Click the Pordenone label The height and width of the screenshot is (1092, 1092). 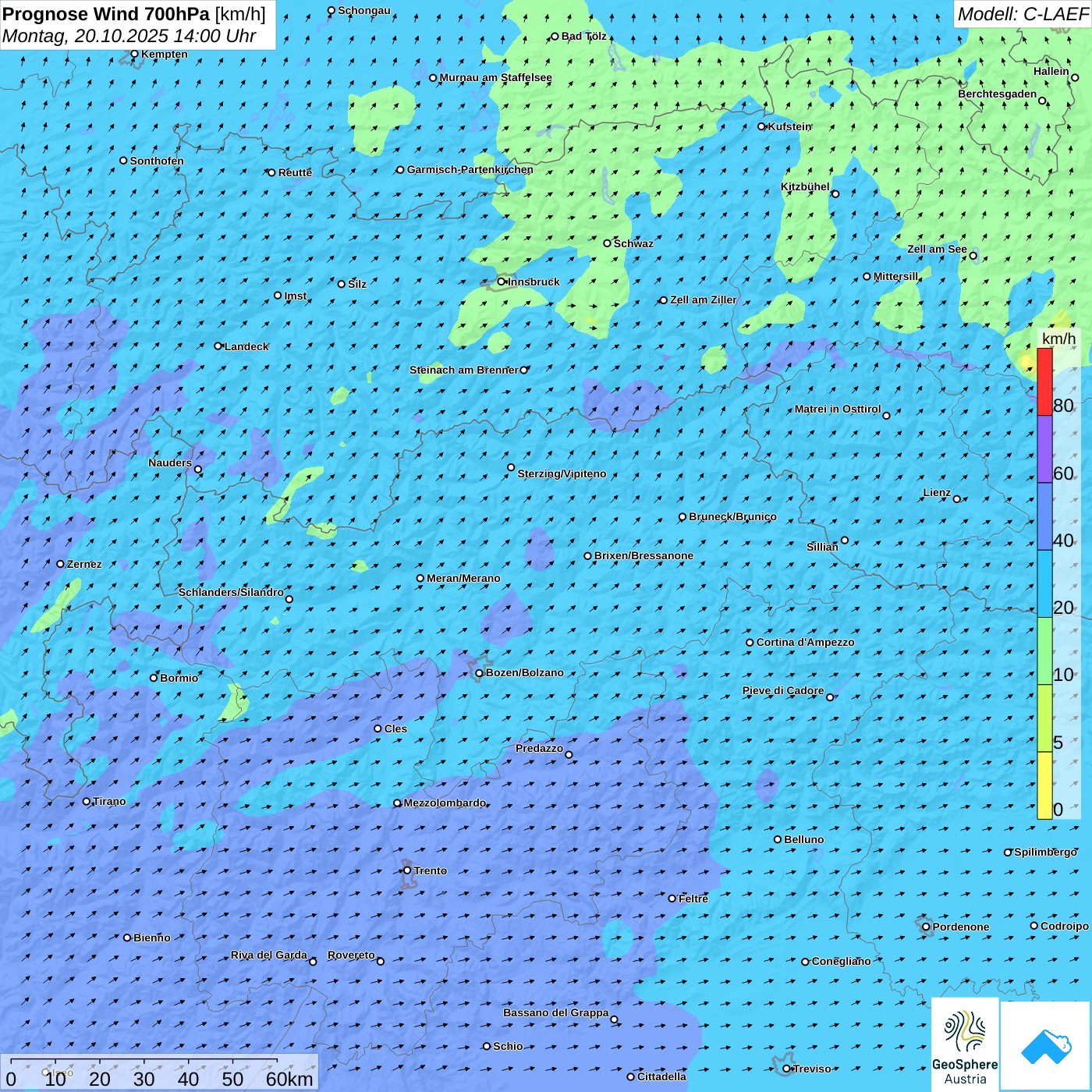961,927
